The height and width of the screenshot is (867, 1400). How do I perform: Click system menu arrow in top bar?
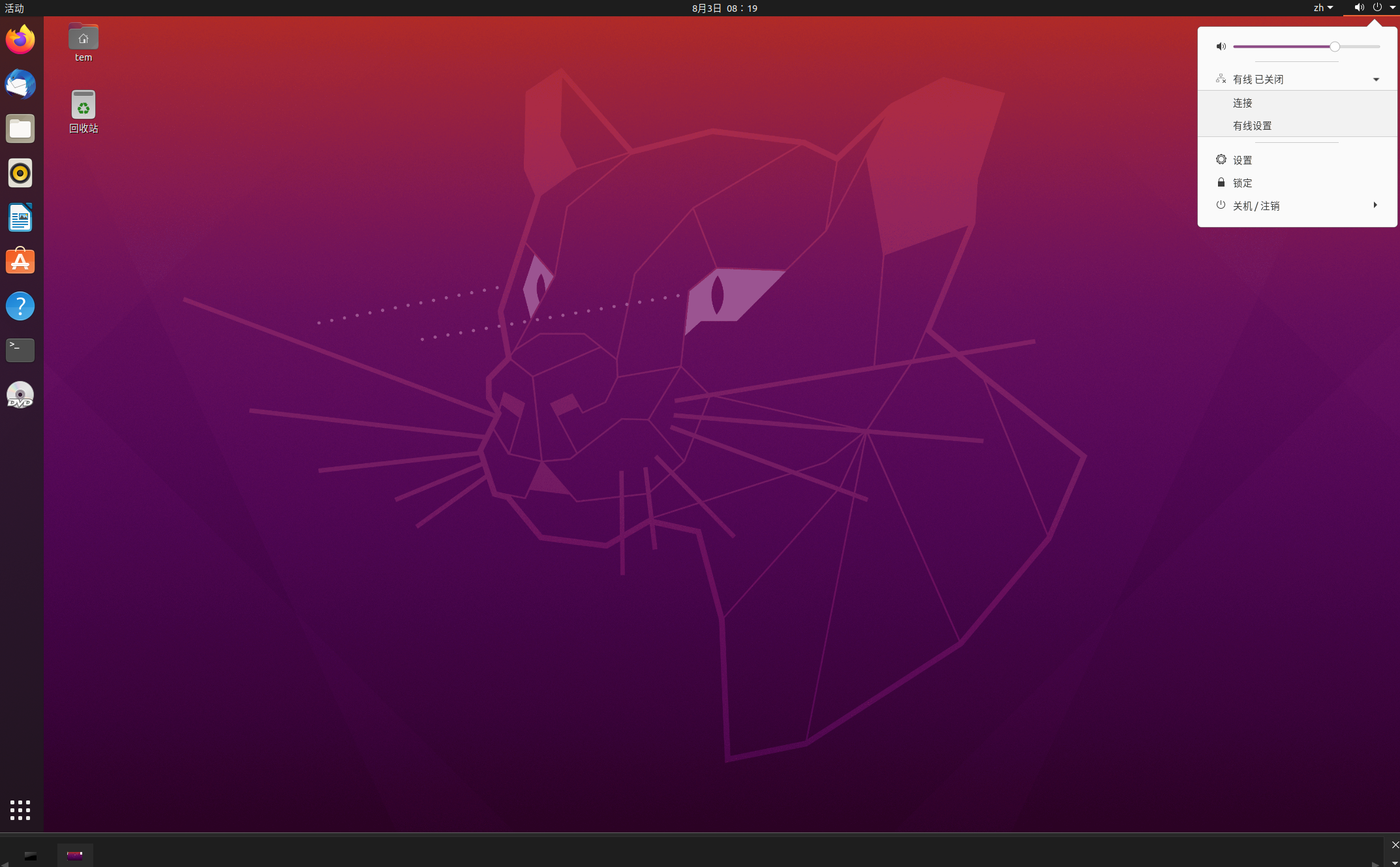pyautogui.click(x=1392, y=7)
